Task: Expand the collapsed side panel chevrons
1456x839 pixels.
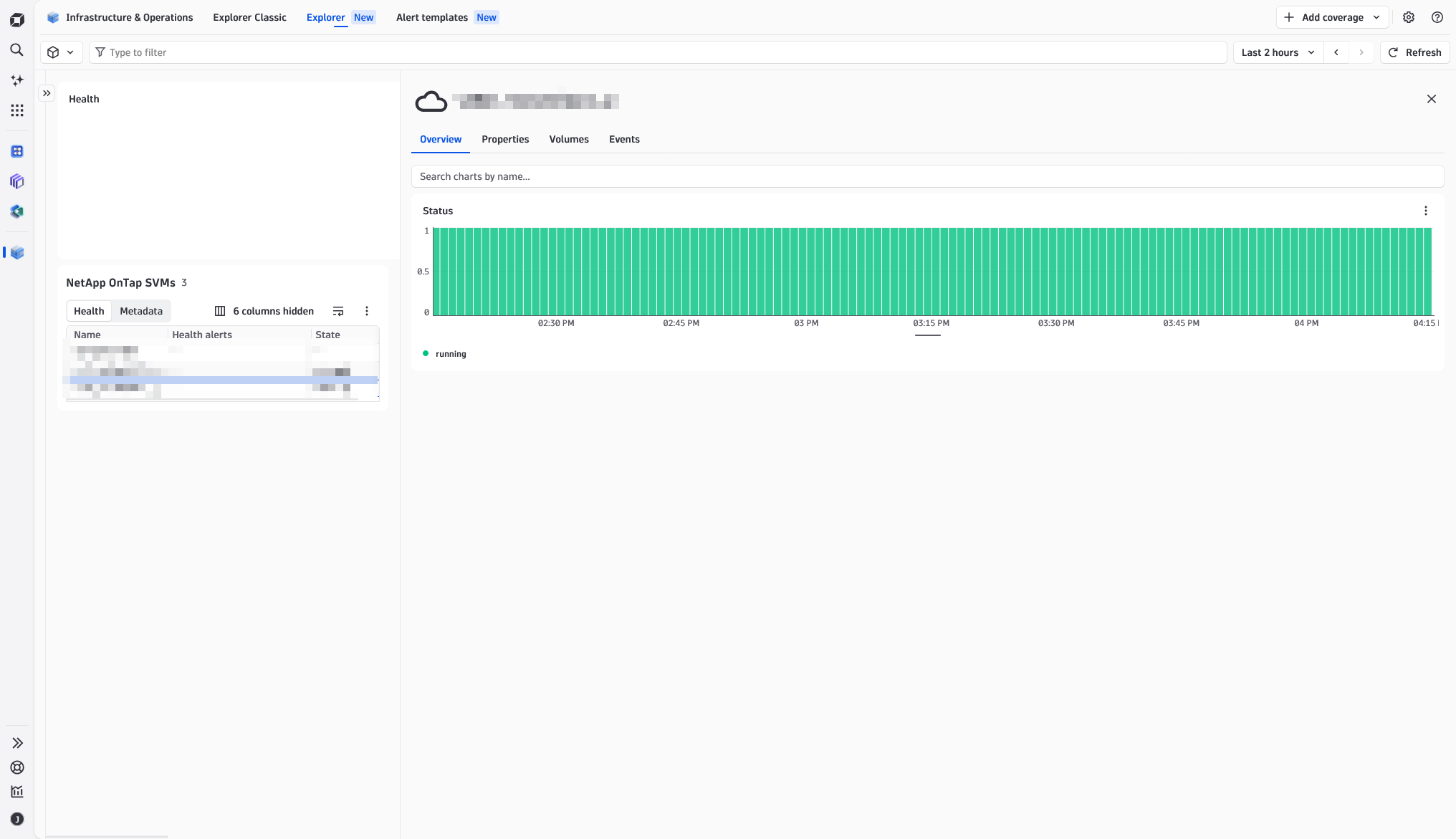Action: tap(47, 93)
